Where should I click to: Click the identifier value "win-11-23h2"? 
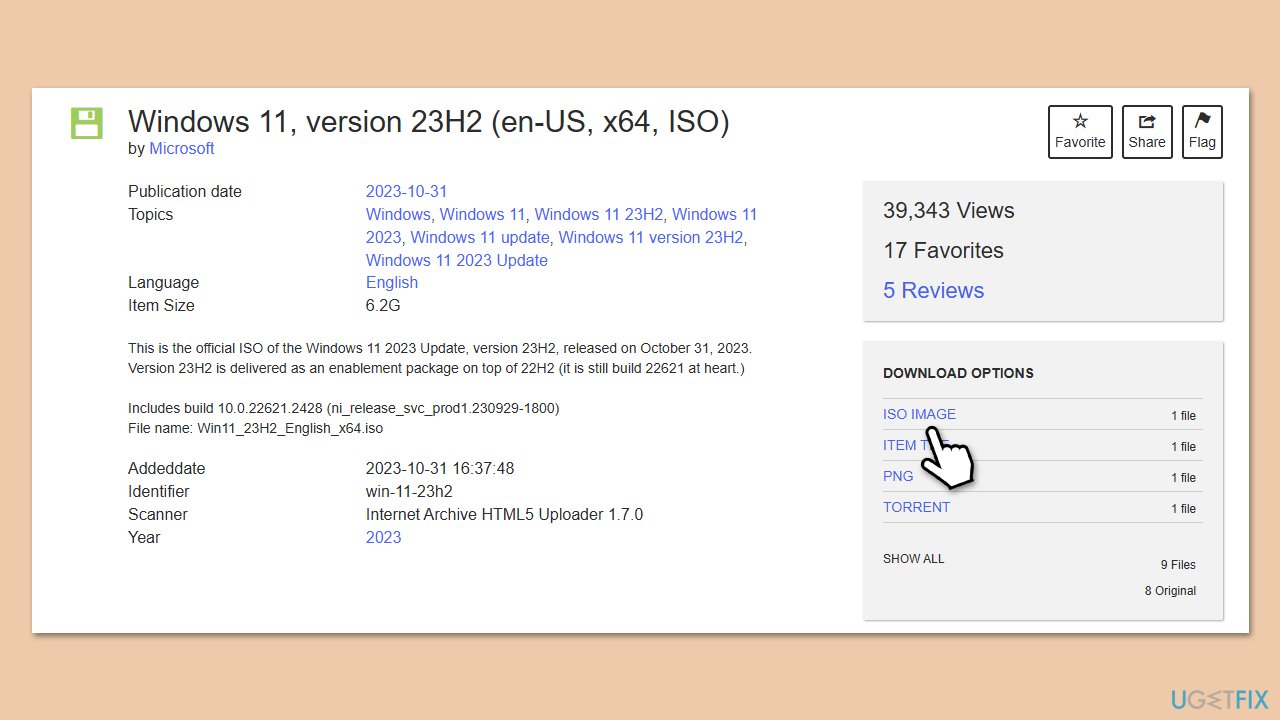click(409, 491)
